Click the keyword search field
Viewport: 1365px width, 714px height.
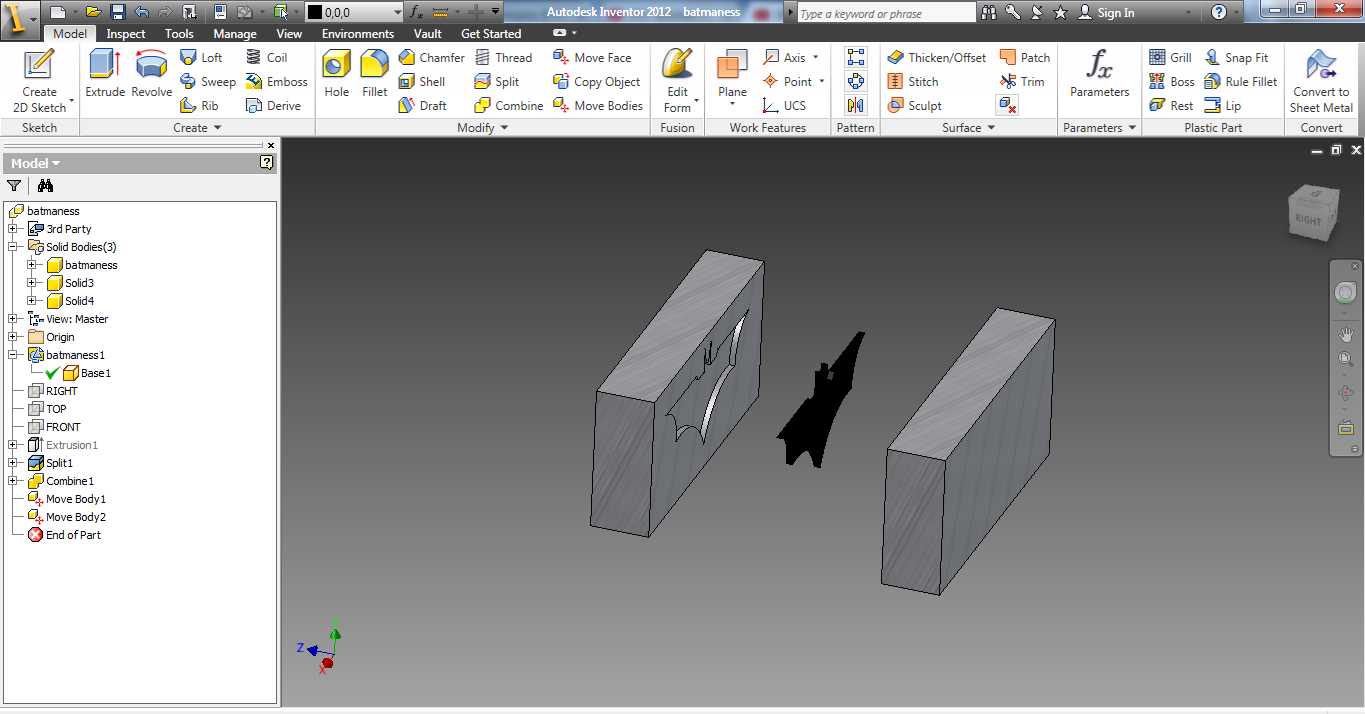click(886, 13)
